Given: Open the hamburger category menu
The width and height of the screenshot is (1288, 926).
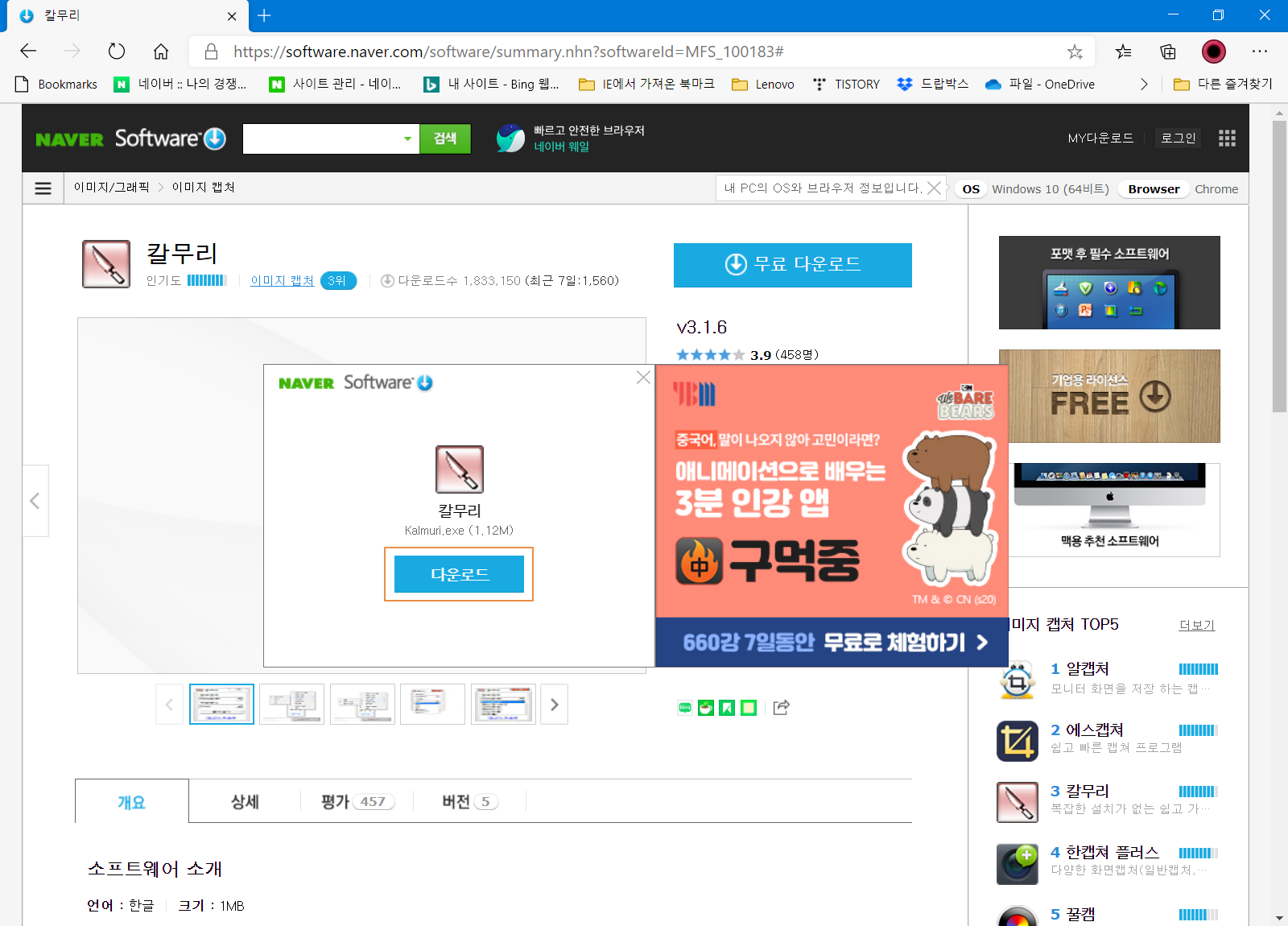Looking at the screenshot, I should click(x=43, y=188).
